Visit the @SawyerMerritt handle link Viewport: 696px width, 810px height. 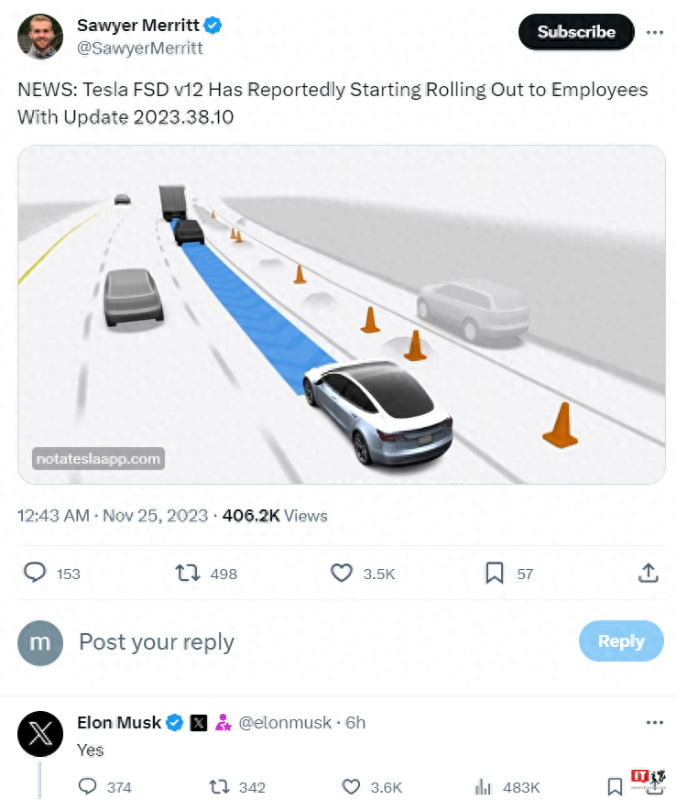coord(139,47)
